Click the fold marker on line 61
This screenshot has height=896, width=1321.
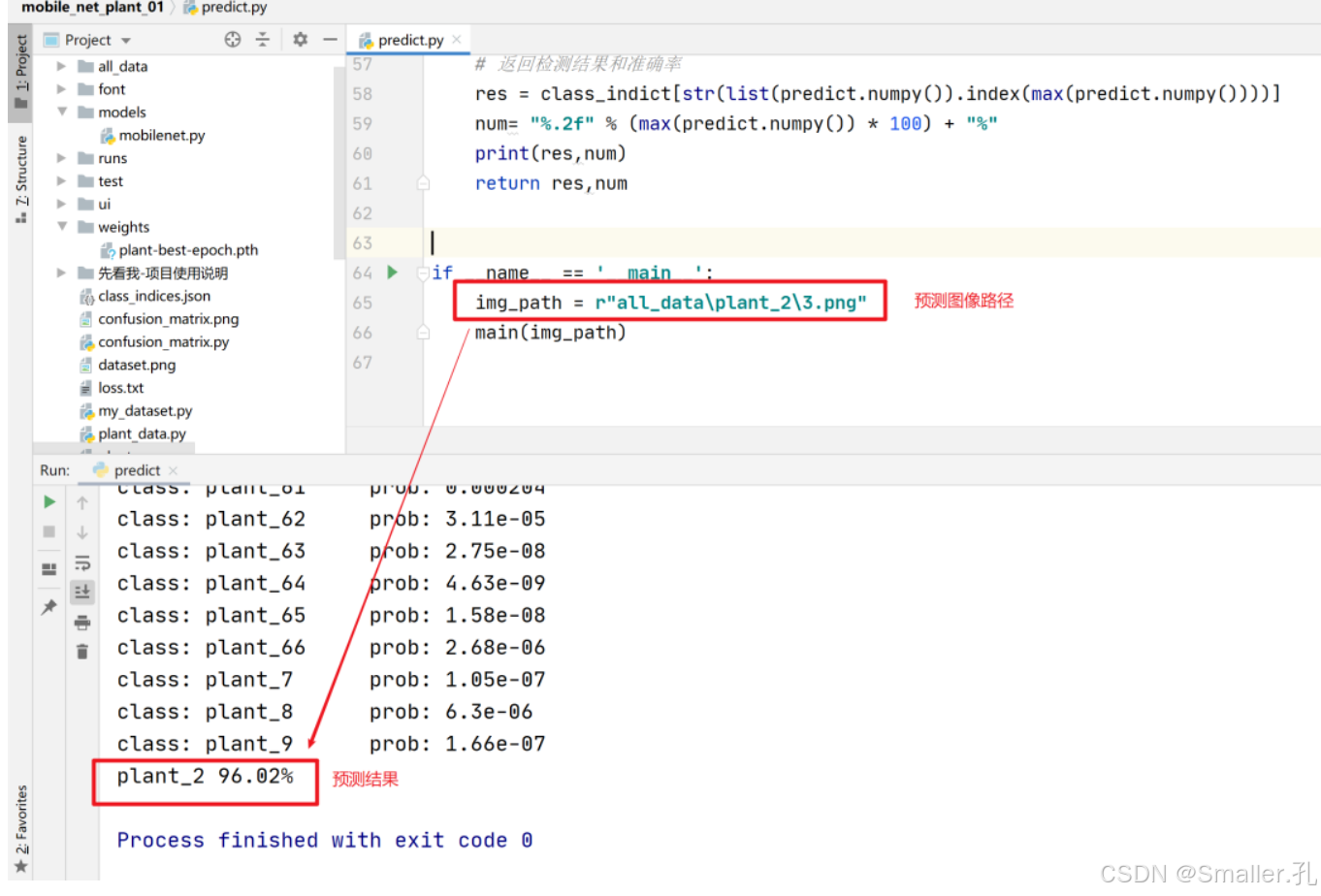(423, 183)
